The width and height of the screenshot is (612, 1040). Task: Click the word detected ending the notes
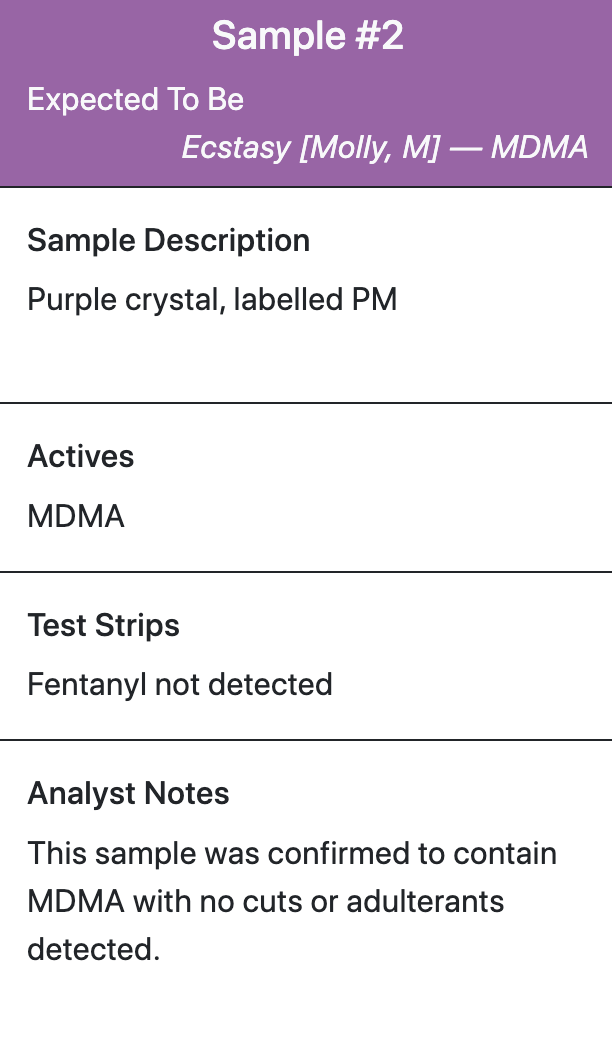coord(93,950)
